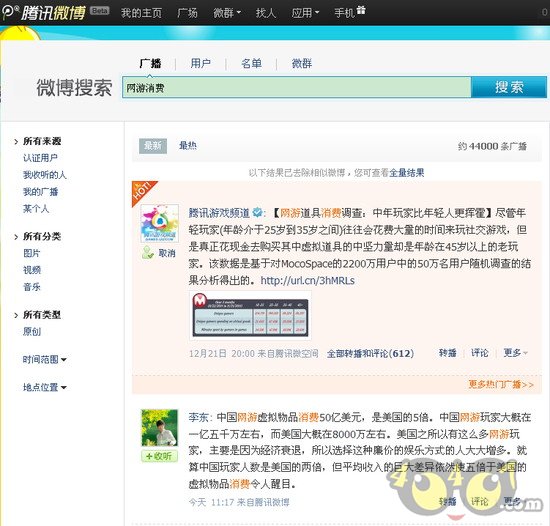Open 李东's avatar photo
The height and width of the screenshot is (526, 550).
160,427
